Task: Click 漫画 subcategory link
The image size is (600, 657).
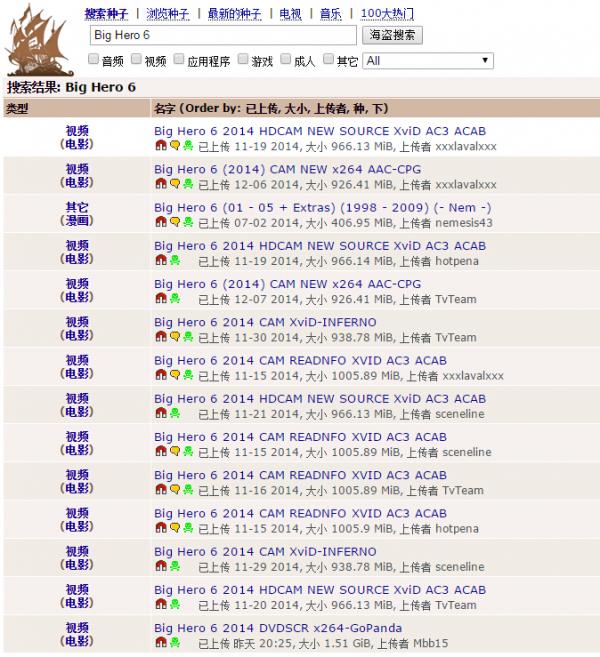Action: pyautogui.click(x=77, y=220)
